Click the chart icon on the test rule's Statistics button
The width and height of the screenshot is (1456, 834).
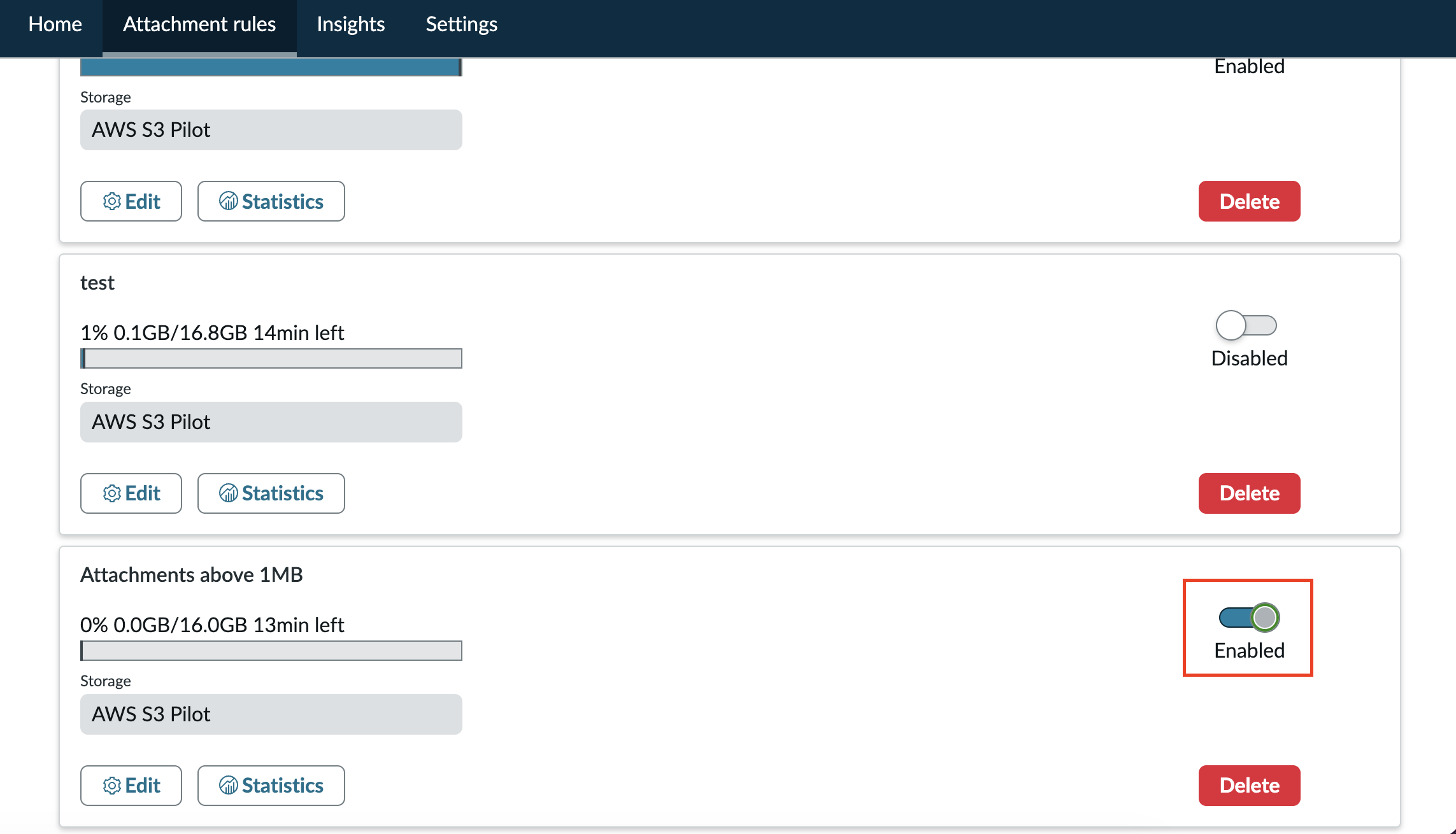(x=228, y=493)
